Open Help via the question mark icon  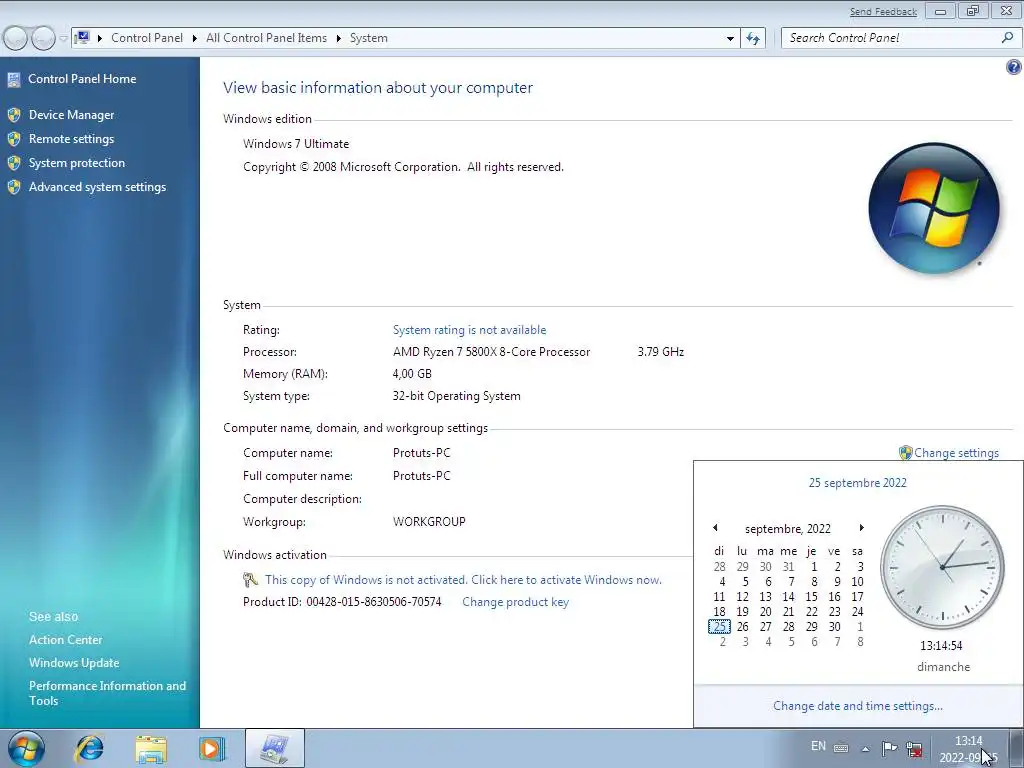1013,67
